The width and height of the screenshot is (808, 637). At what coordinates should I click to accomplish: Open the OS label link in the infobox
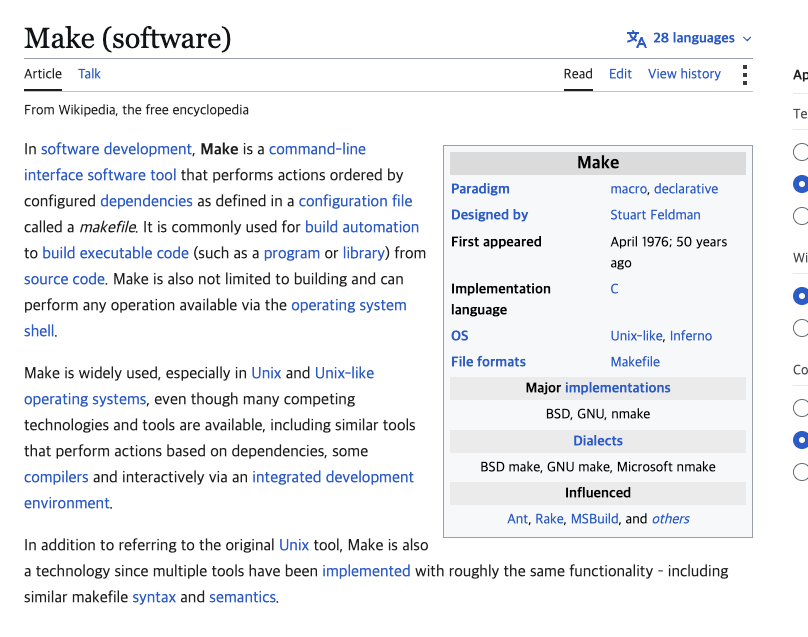(x=460, y=336)
